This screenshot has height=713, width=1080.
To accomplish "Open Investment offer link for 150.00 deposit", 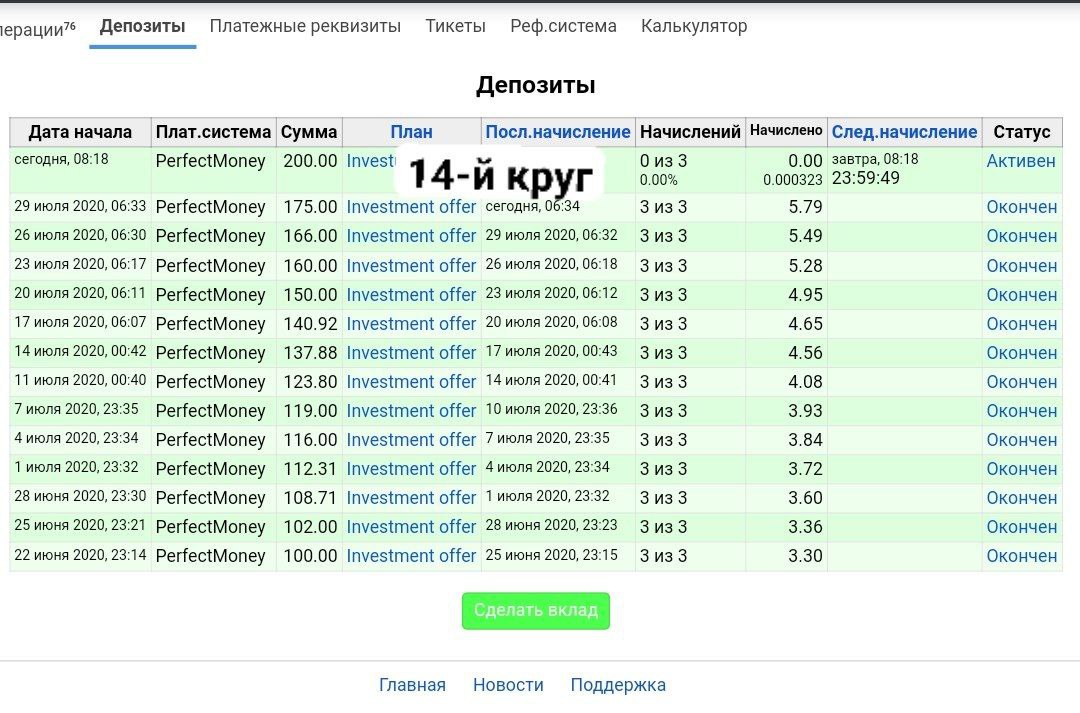I will [x=411, y=294].
